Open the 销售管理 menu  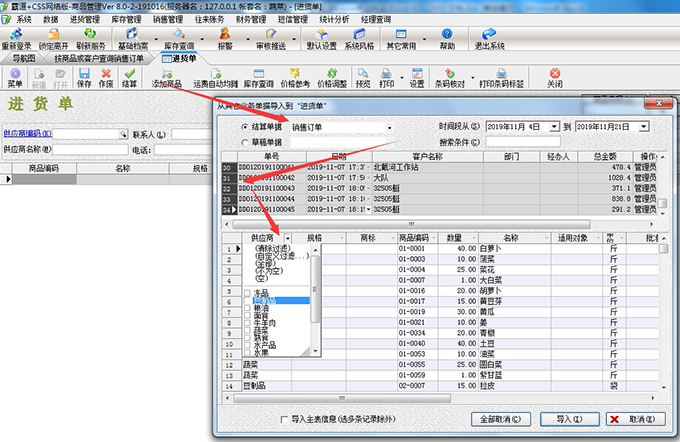[x=168, y=20]
